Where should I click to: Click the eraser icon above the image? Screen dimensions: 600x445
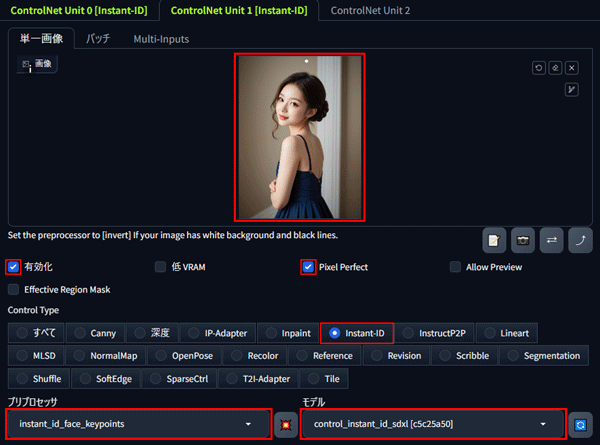[x=555, y=68]
